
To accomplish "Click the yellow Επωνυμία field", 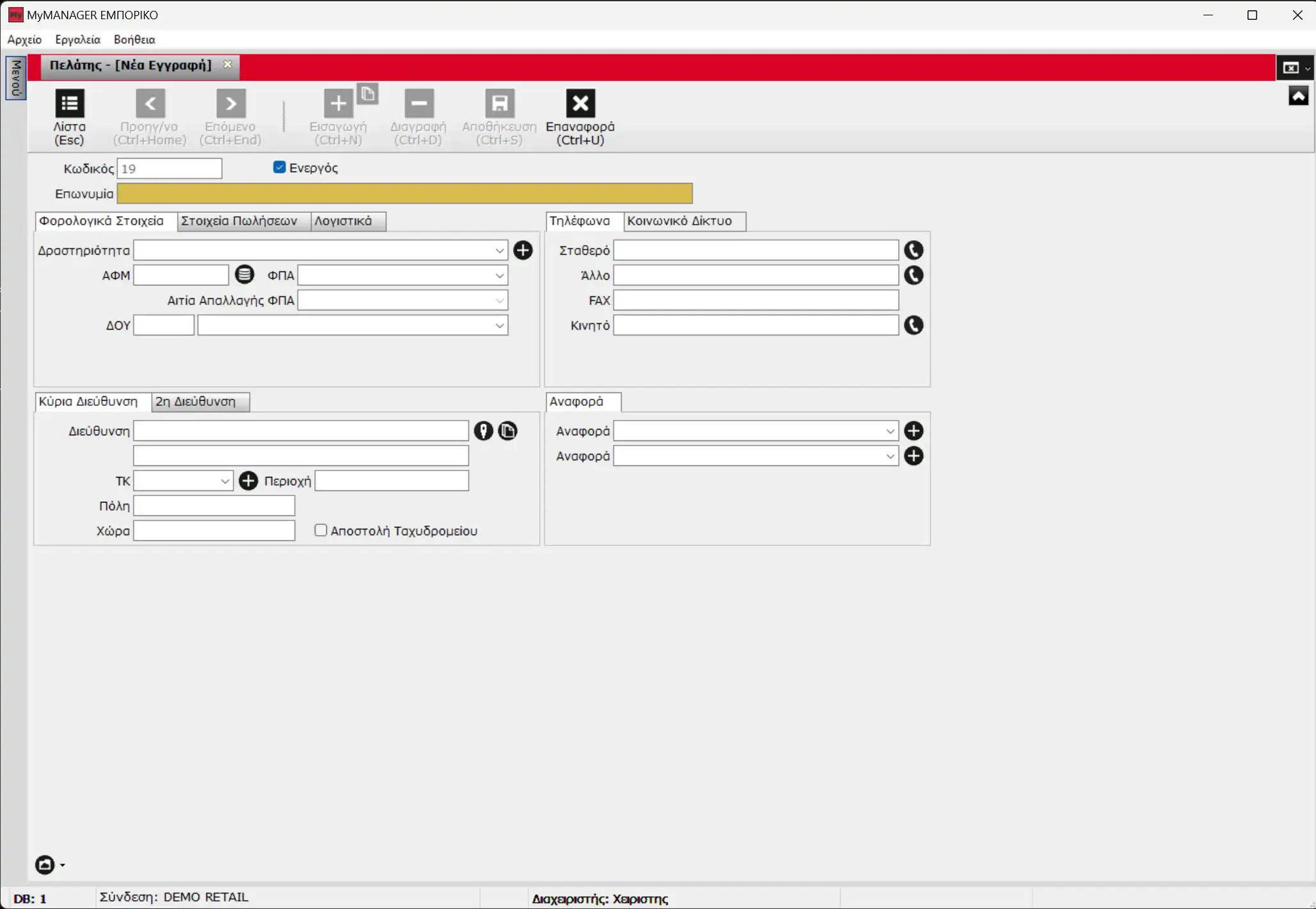I will (404, 193).
